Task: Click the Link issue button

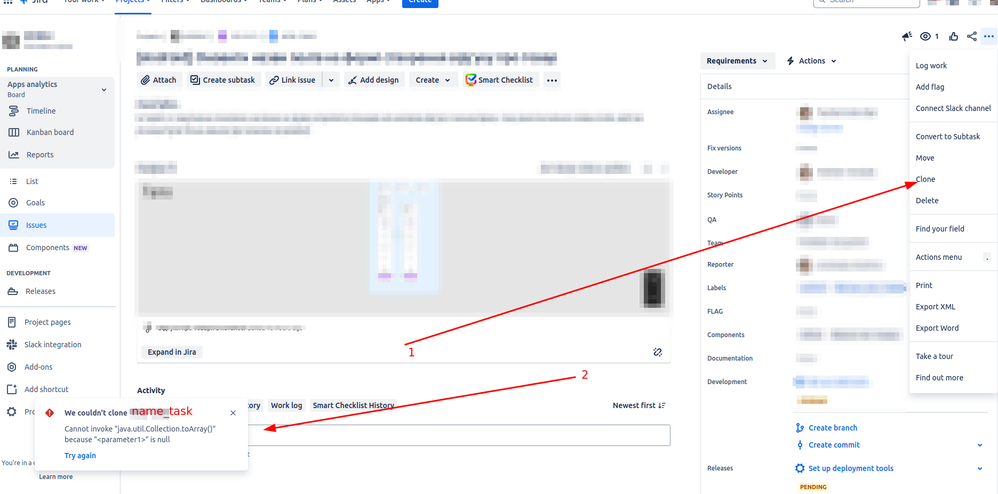Action: 293,80
